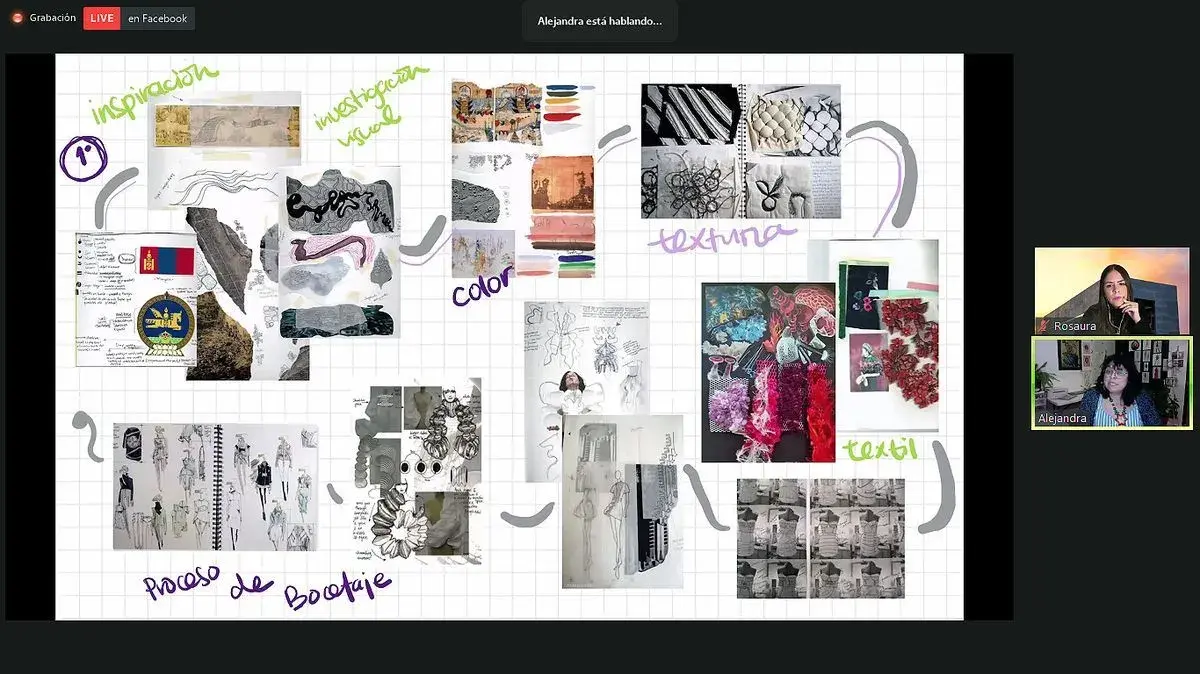Click the green 'textil' handwritten label
The width and height of the screenshot is (1200, 674).
point(880,449)
